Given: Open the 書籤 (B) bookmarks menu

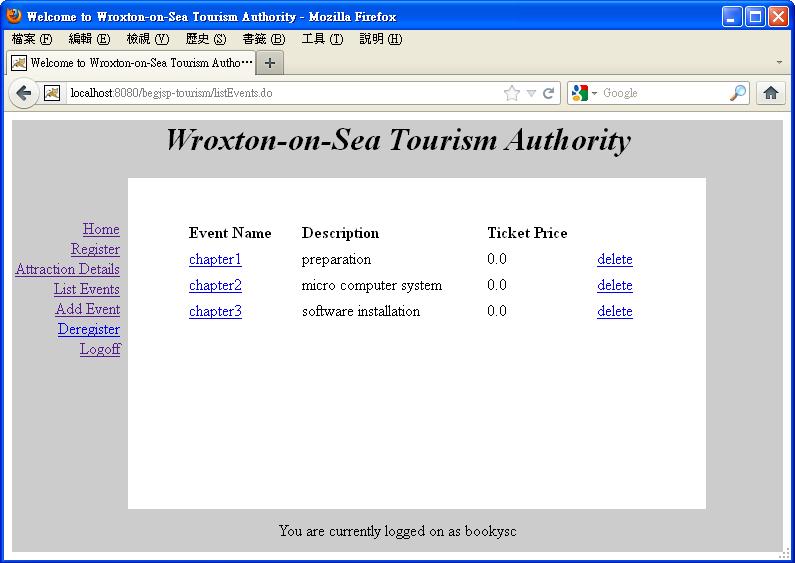Looking at the screenshot, I should tap(263, 39).
